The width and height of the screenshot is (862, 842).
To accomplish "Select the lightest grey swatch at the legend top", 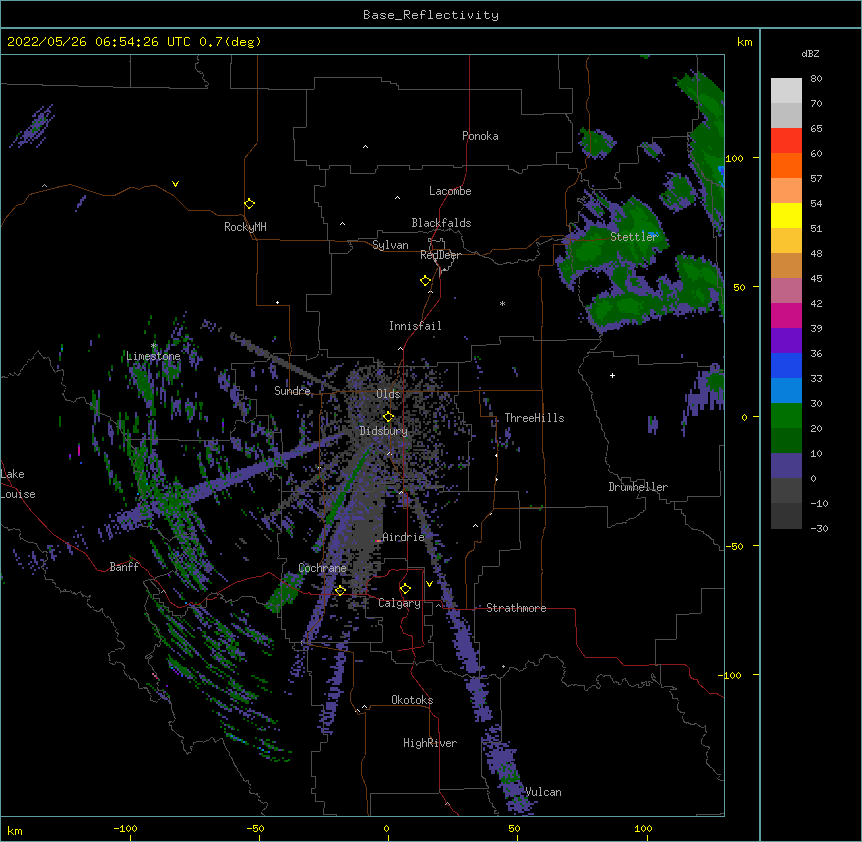I will (786, 90).
